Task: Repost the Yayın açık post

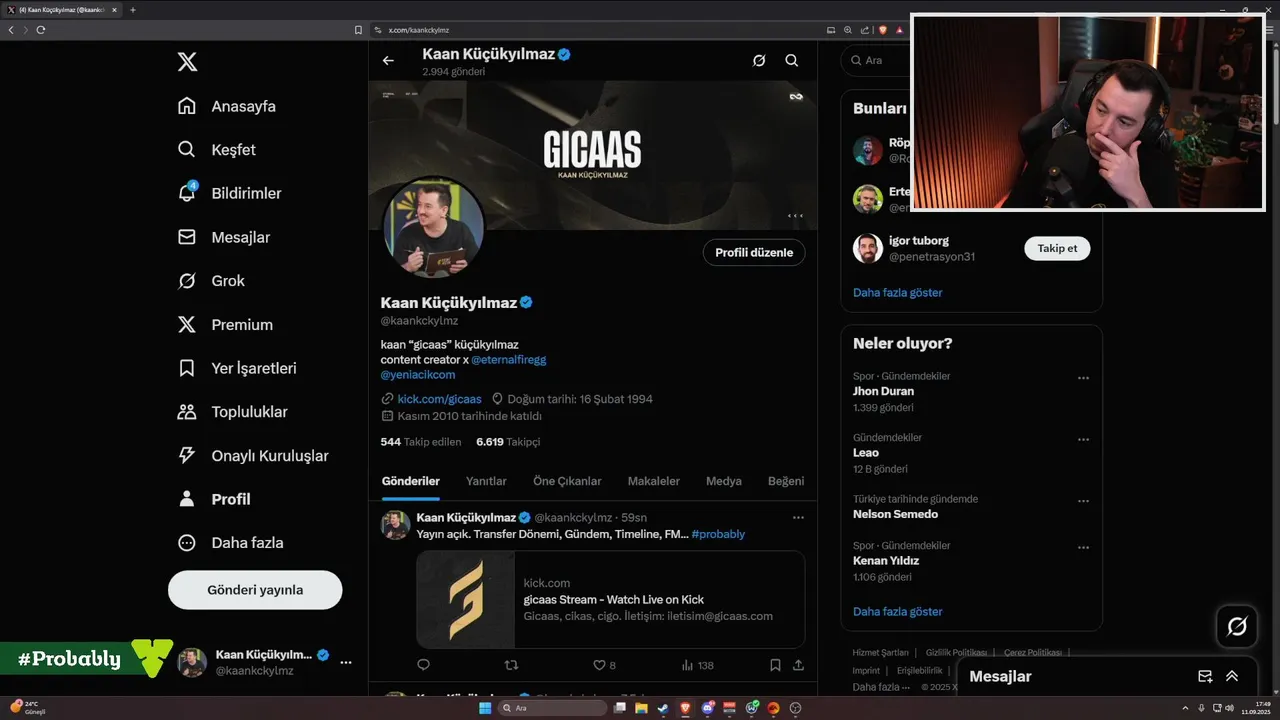Action: click(511, 665)
